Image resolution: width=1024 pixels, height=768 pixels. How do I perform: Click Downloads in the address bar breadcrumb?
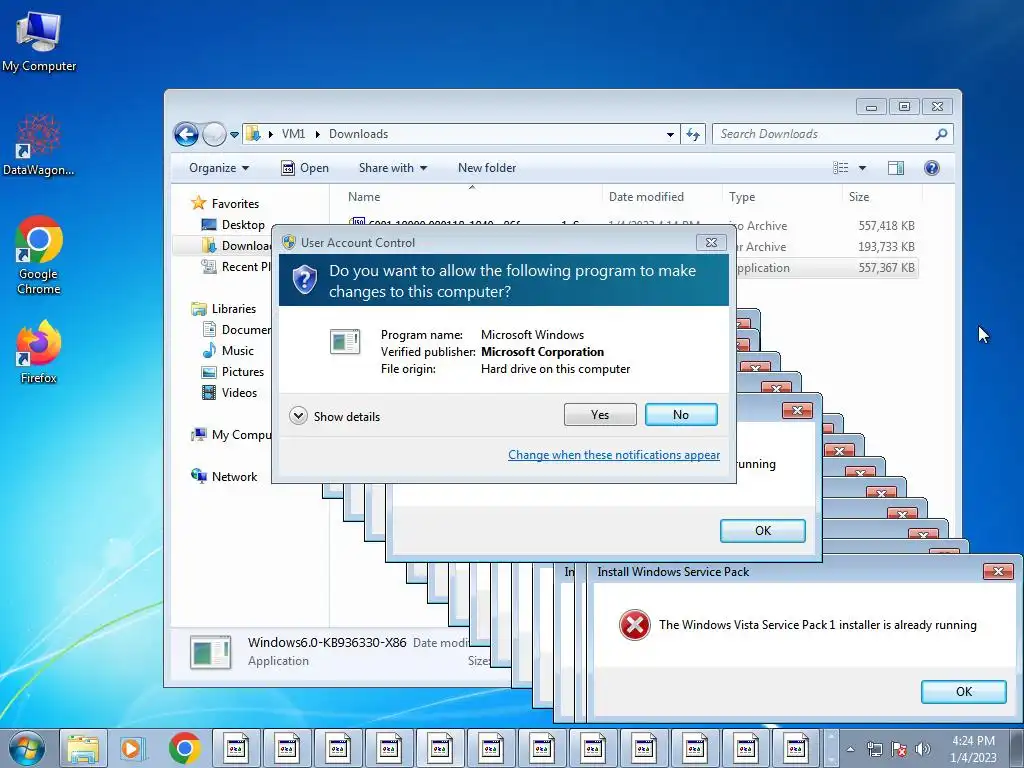click(359, 134)
